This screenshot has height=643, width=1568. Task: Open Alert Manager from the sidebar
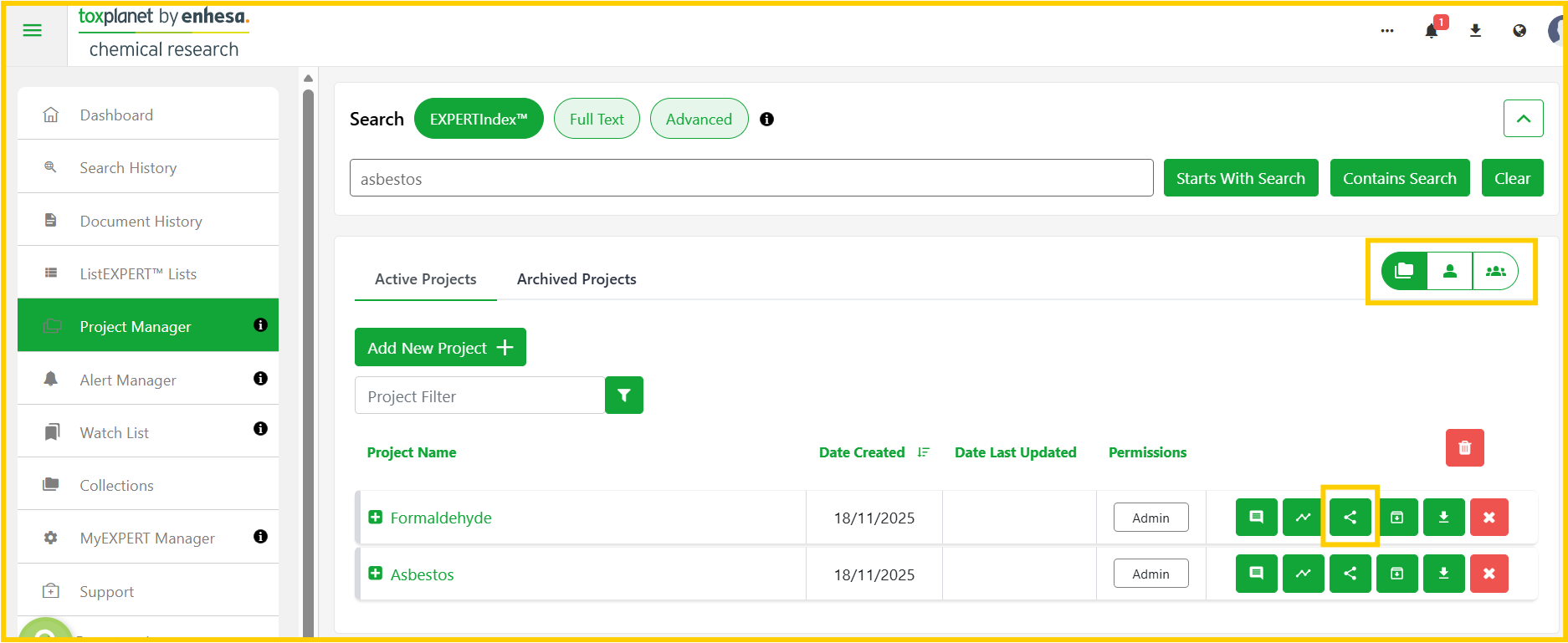tap(128, 380)
